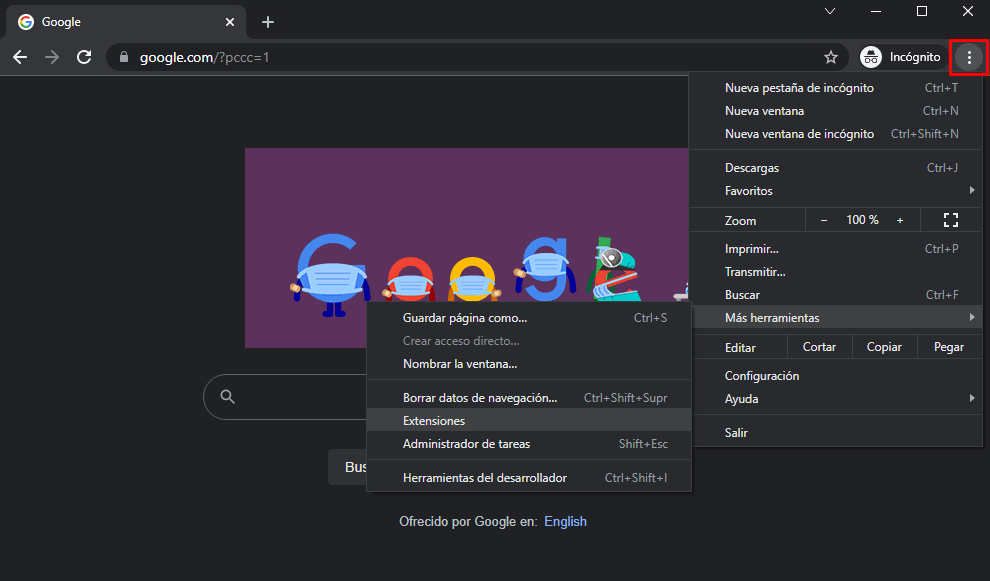Screen dimensions: 990x581
Task: Bookmark this page with the star icon
Action: [x=831, y=57]
